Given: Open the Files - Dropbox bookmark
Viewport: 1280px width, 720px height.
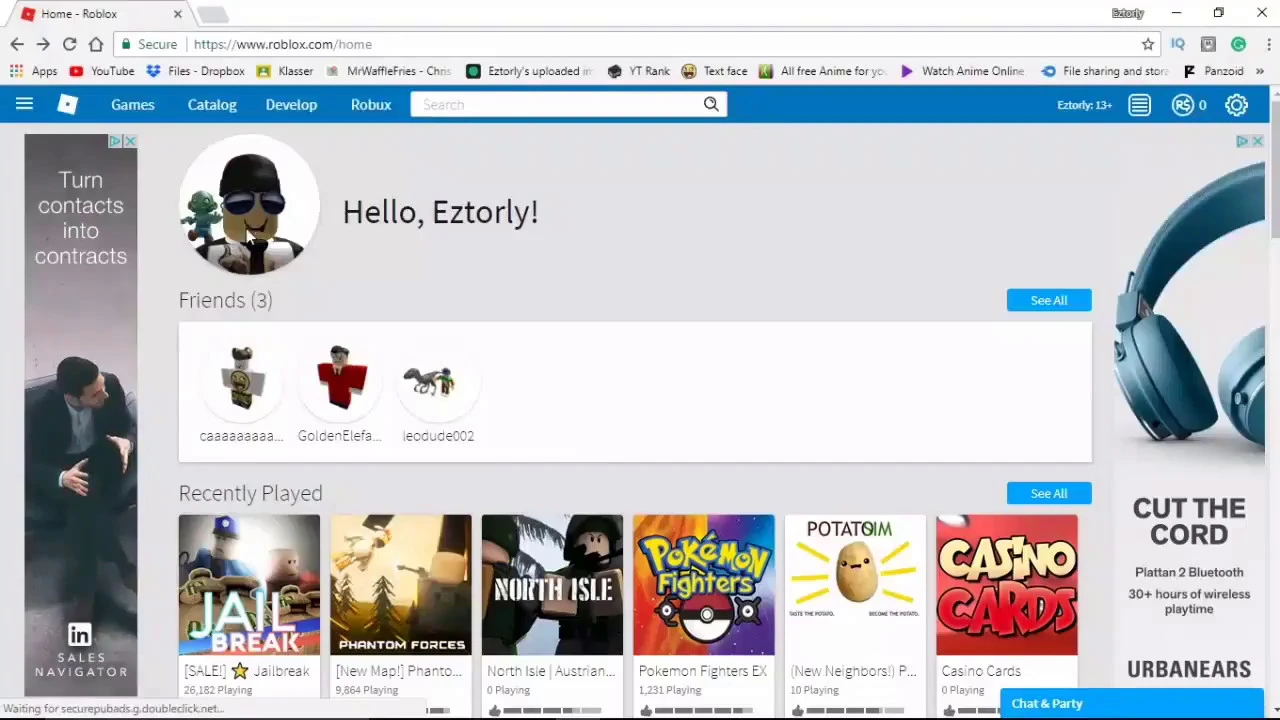Looking at the screenshot, I should 195,71.
